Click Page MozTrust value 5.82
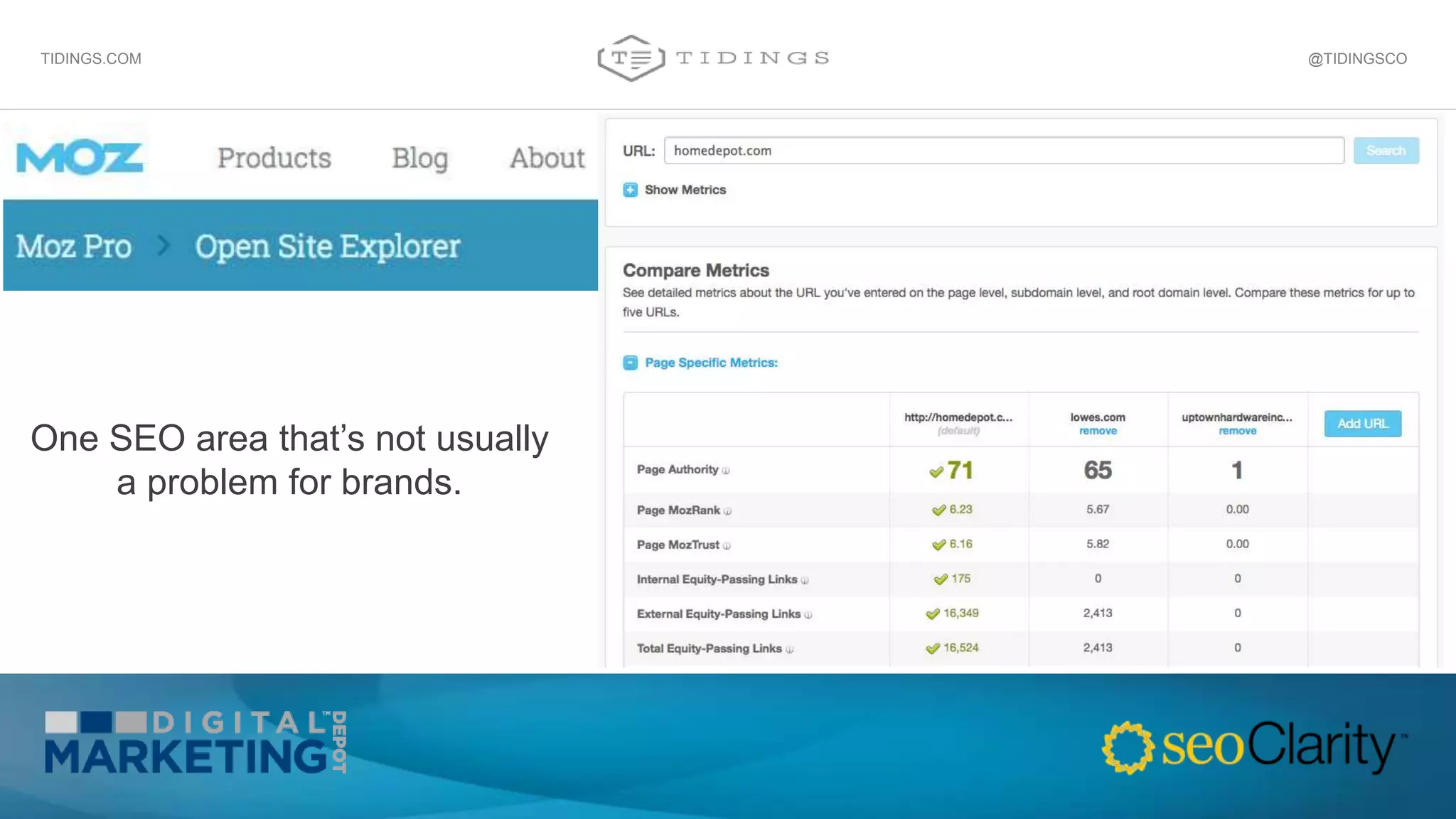Image resolution: width=1456 pixels, height=819 pixels. (x=1098, y=544)
